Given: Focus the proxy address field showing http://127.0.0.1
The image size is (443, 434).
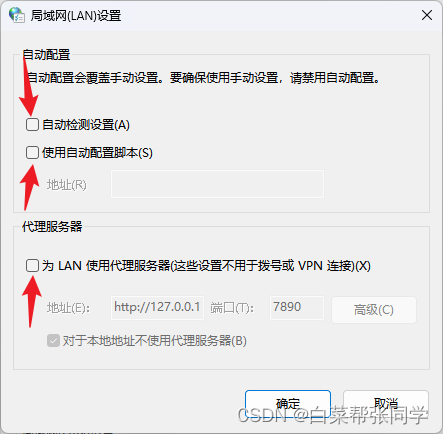Looking at the screenshot, I should click(x=157, y=308).
